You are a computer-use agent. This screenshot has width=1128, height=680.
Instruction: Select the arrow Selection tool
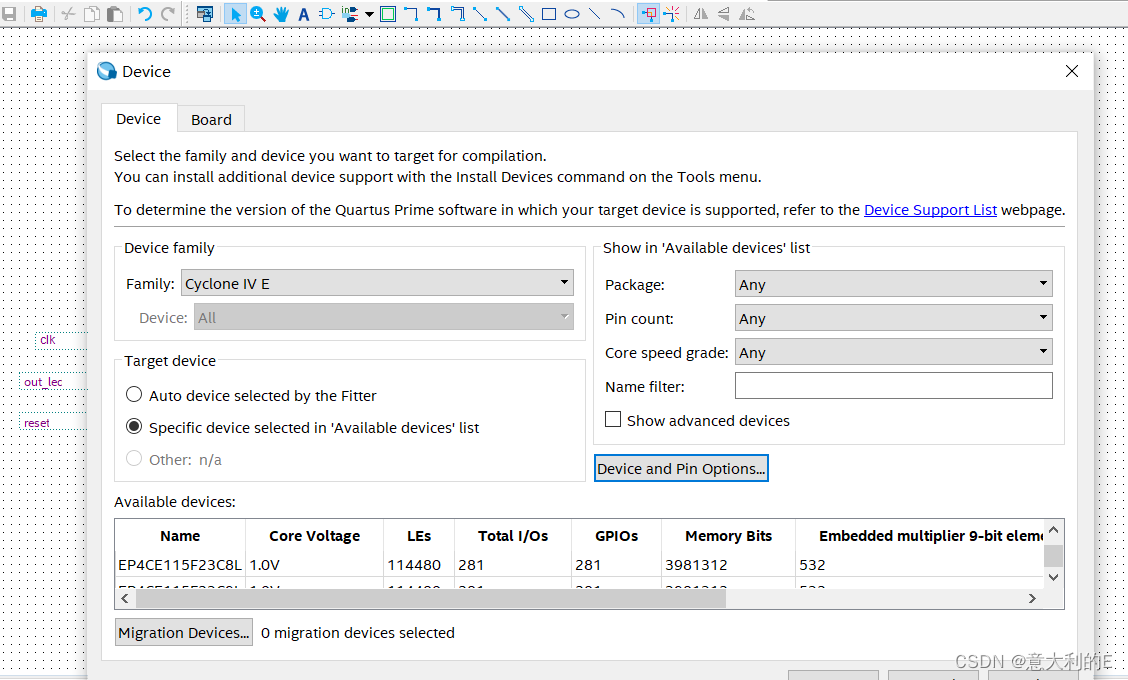[x=235, y=14]
